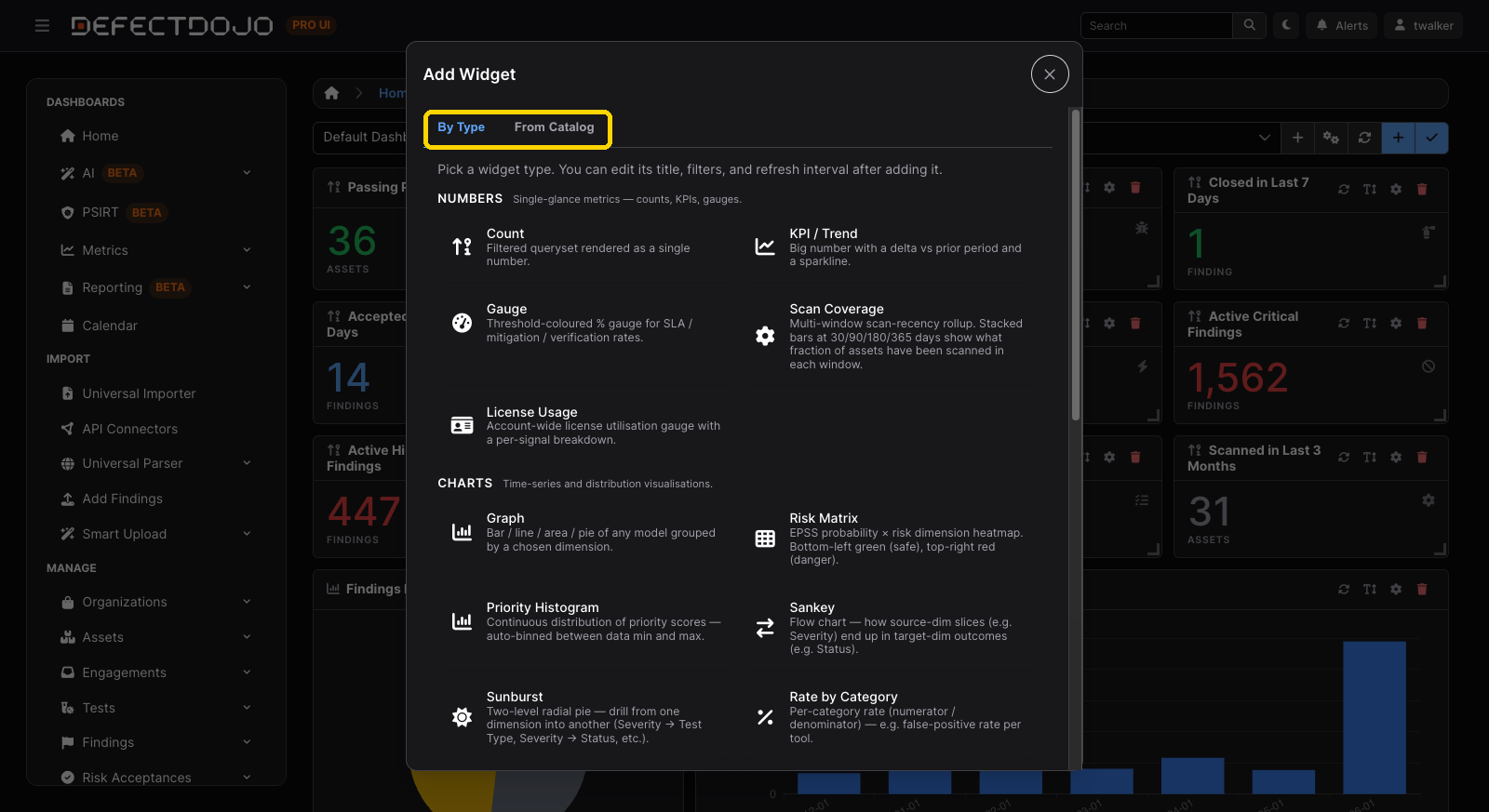Expand the Universal Parser chevron
This screenshot has height=812, width=1489.
tap(247, 463)
